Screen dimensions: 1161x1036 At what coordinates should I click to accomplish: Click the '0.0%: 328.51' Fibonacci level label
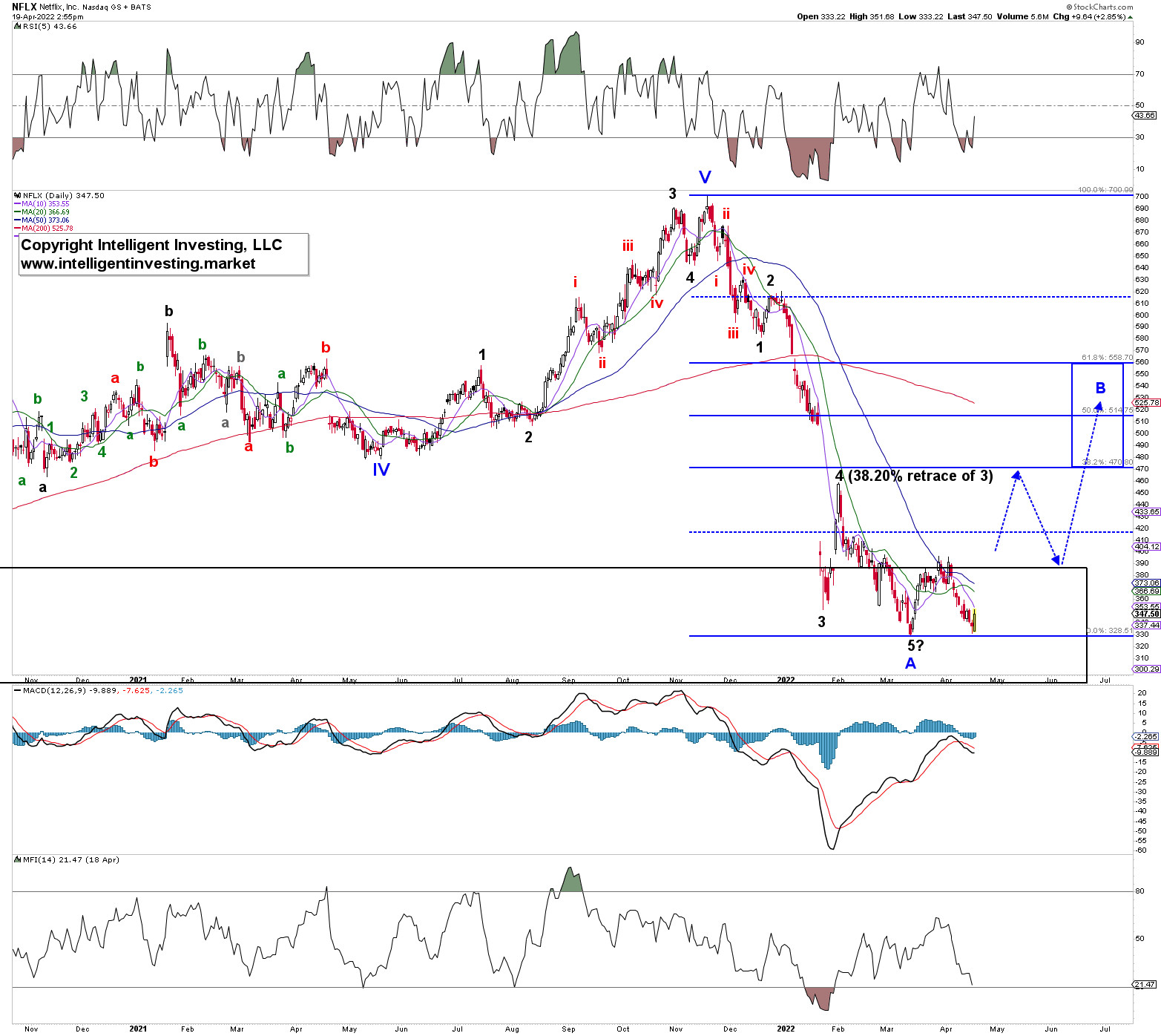tap(1110, 631)
